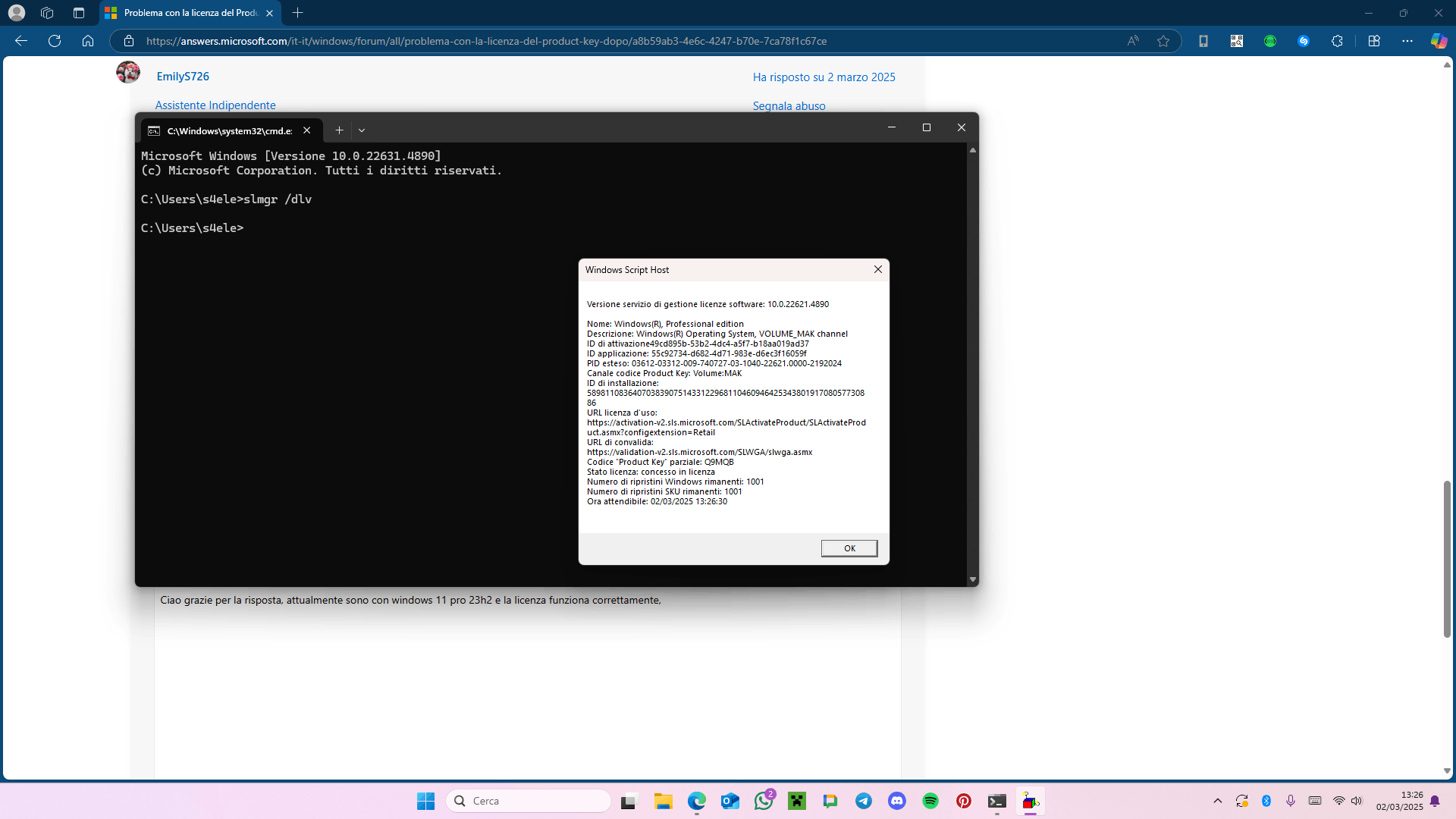The height and width of the screenshot is (819, 1456).
Task: Click OK in Windows Script Host dialog
Action: (849, 548)
